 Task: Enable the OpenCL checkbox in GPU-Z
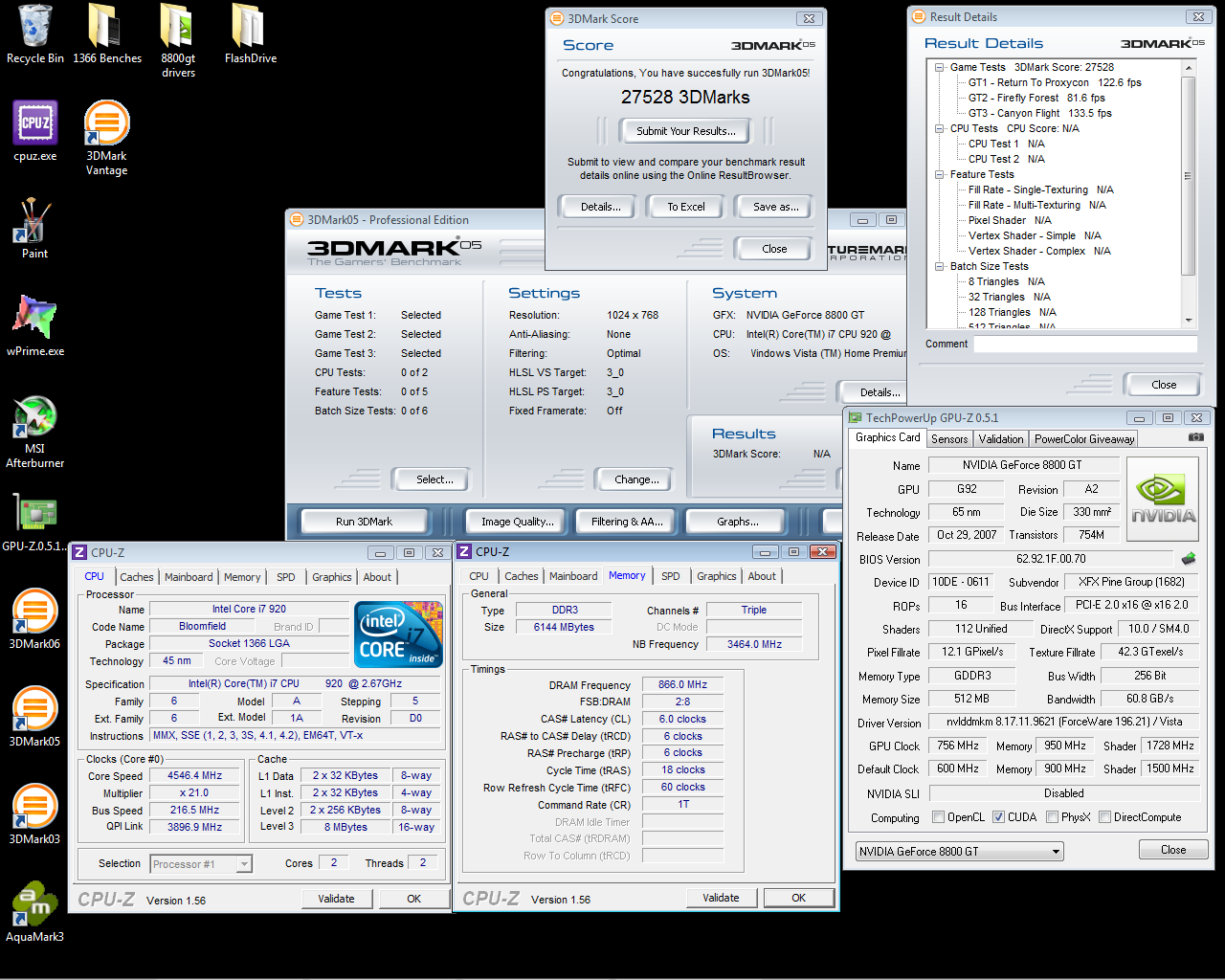[x=939, y=817]
